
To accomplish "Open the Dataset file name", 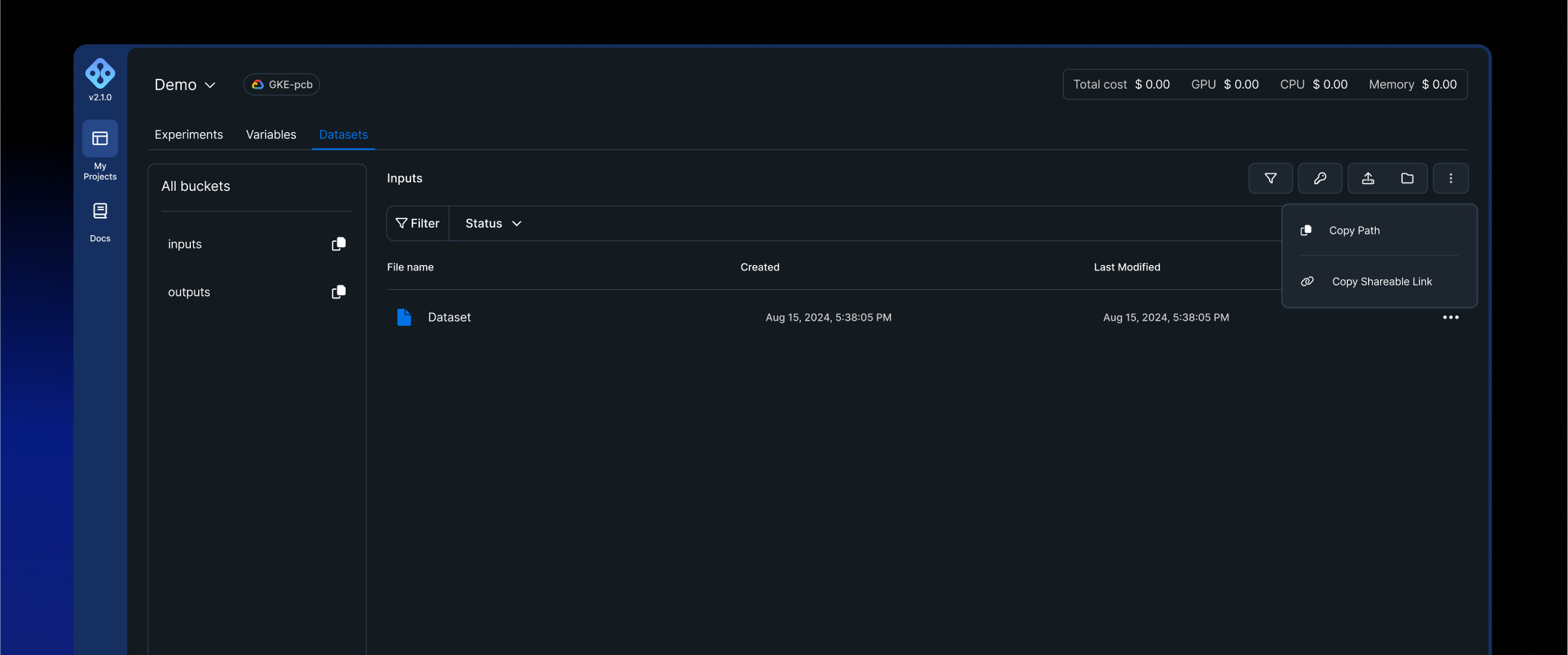I will click(449, 318).
